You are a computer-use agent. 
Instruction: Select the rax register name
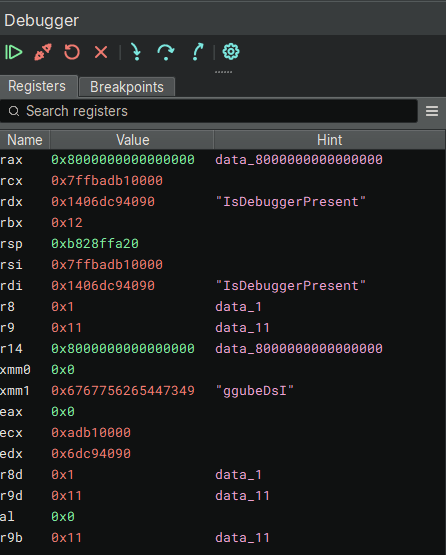(x=11, y=160)
